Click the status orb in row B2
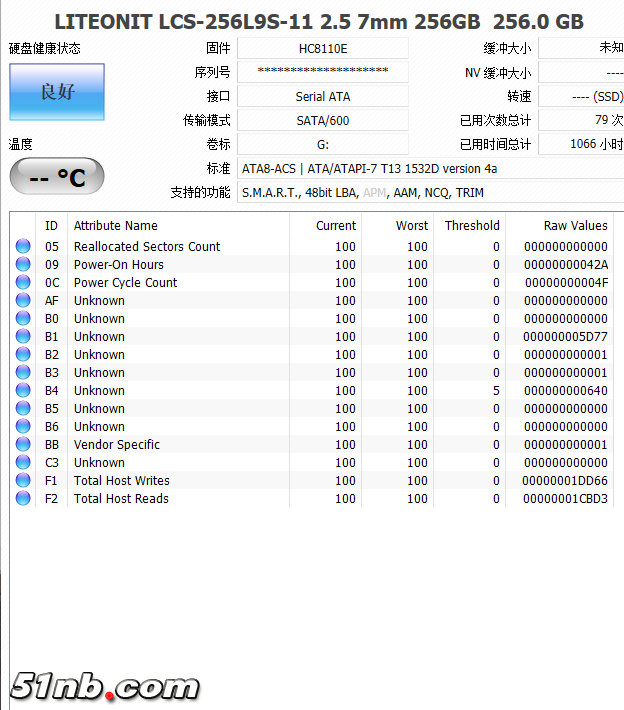Viewport: 624px width, 710px height. (23, 355)
